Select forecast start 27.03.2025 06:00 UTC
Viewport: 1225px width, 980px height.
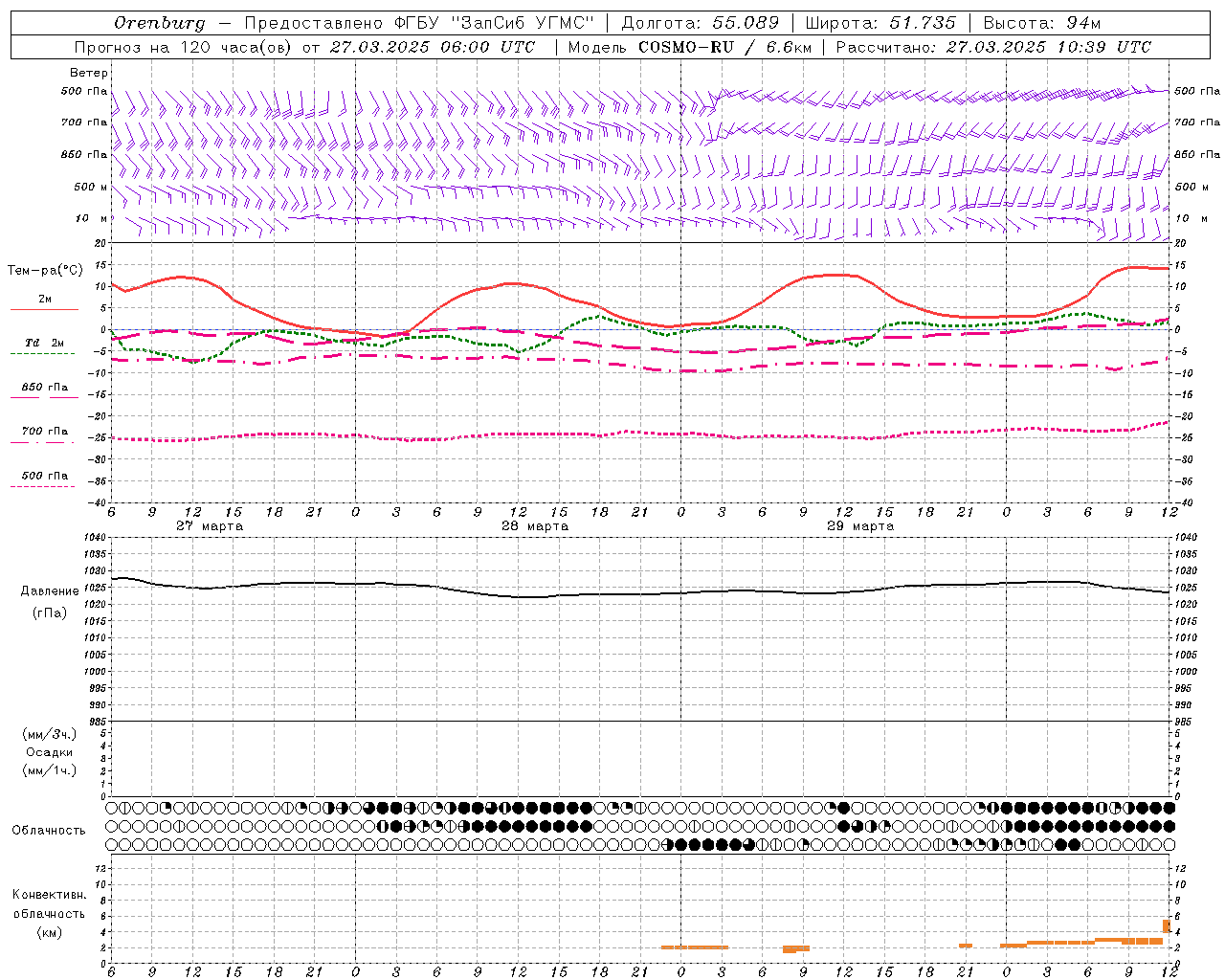coord(433,47)
